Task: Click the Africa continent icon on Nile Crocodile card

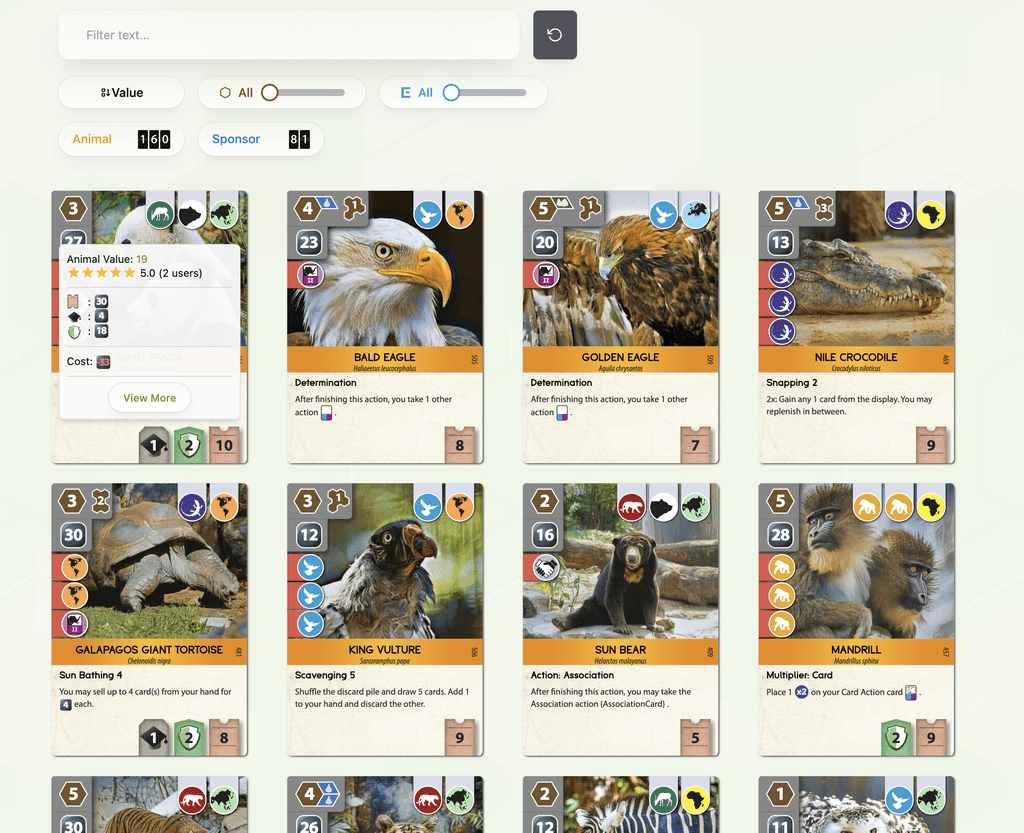Action: 931,211
